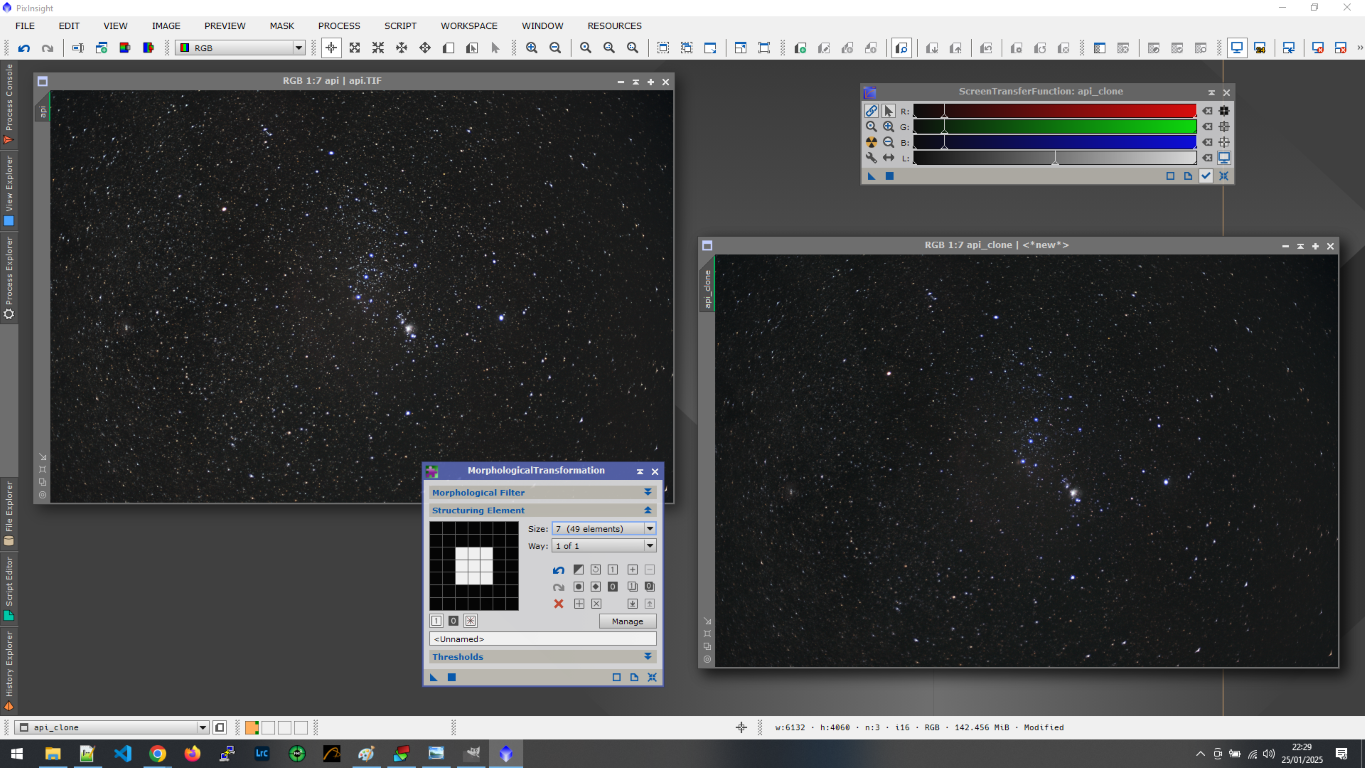The image size is (1365, 768).
Task: Click the blue undo arrow in Structuring Element
Action: pos(559,570)
